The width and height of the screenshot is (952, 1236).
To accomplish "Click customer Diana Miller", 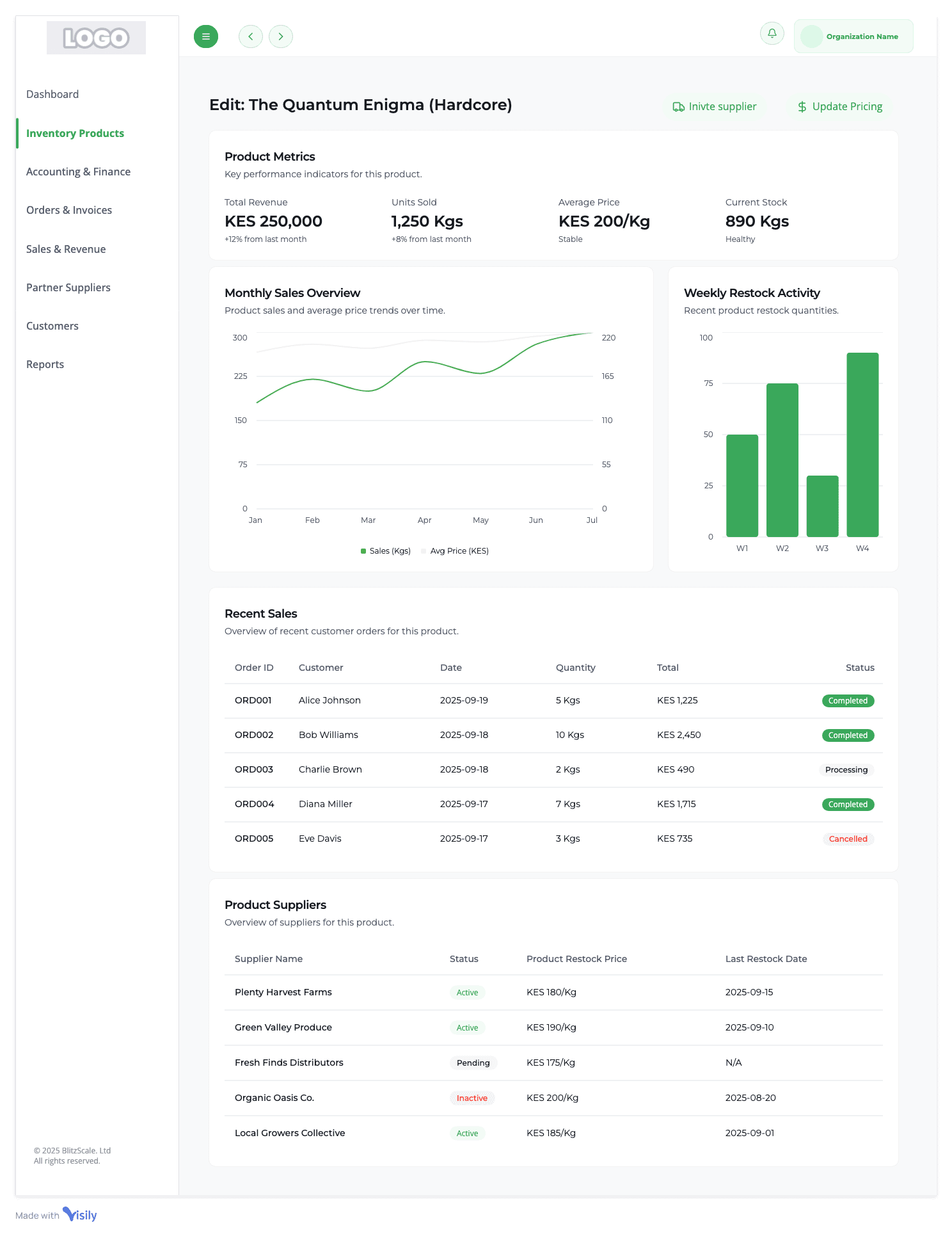I will [x=326, y=804].
